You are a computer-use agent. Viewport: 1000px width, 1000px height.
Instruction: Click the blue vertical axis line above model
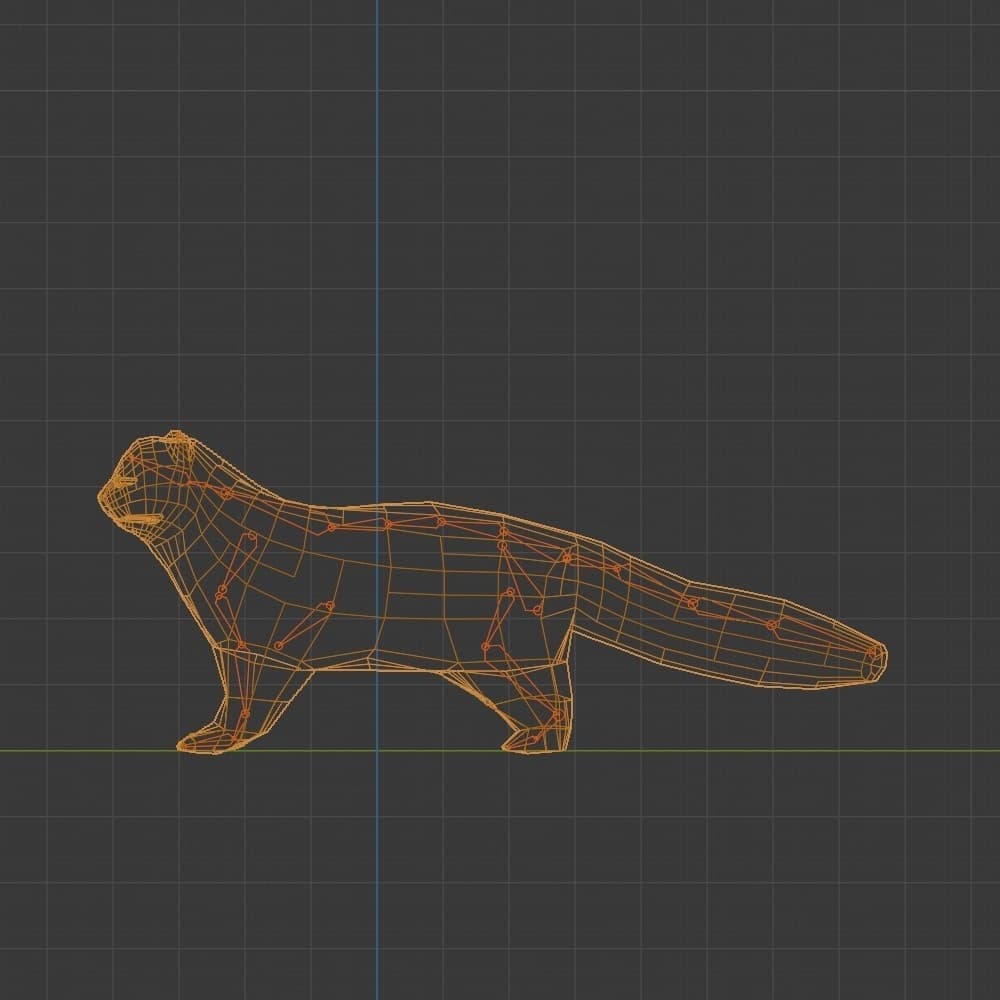pyautogui.click(x=377, y=200)
